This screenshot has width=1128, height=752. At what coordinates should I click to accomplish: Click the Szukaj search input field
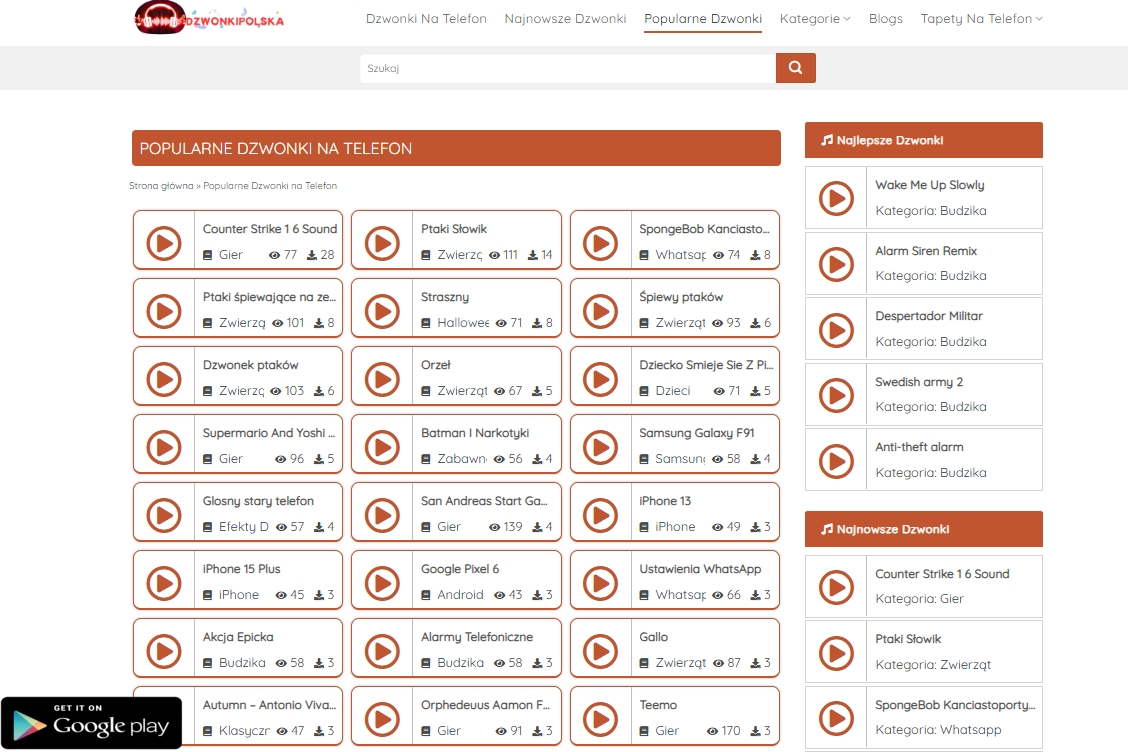[x=567, y=68]
